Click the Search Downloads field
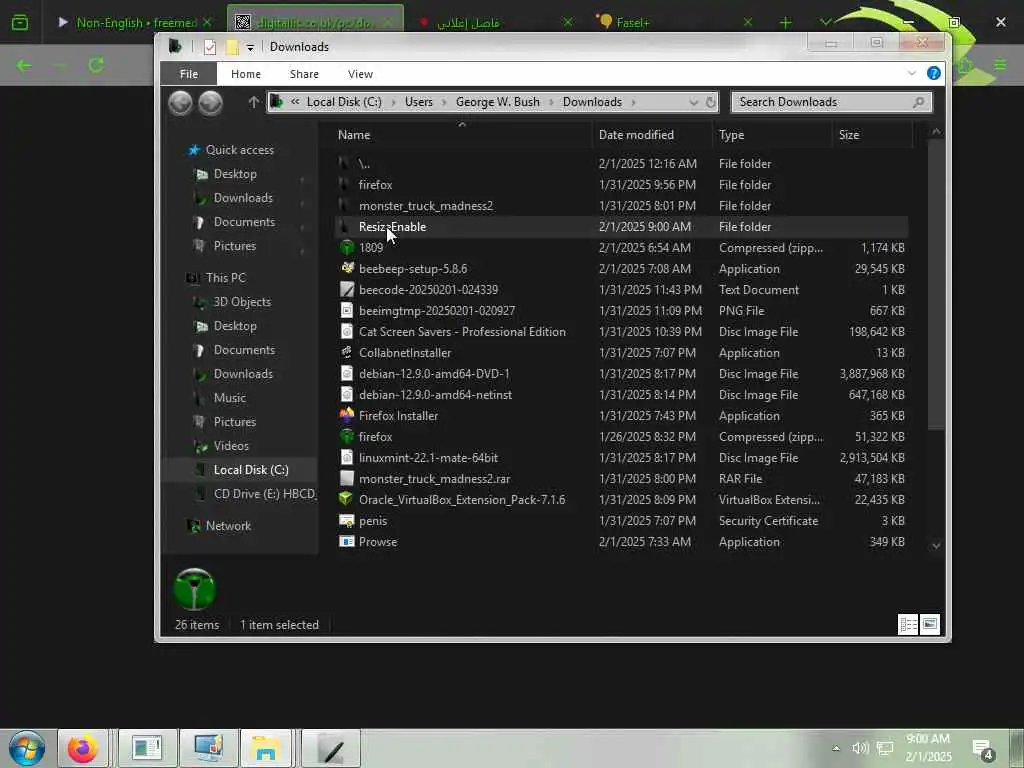 831,102
